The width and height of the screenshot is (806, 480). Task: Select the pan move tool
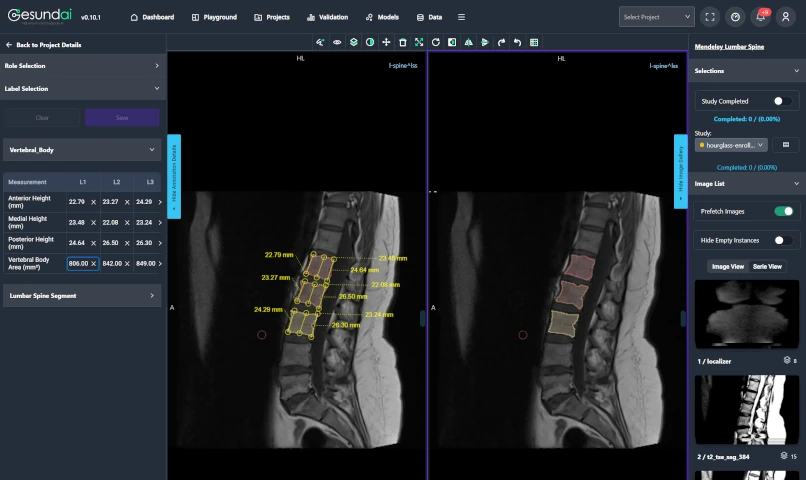point(386,42)
